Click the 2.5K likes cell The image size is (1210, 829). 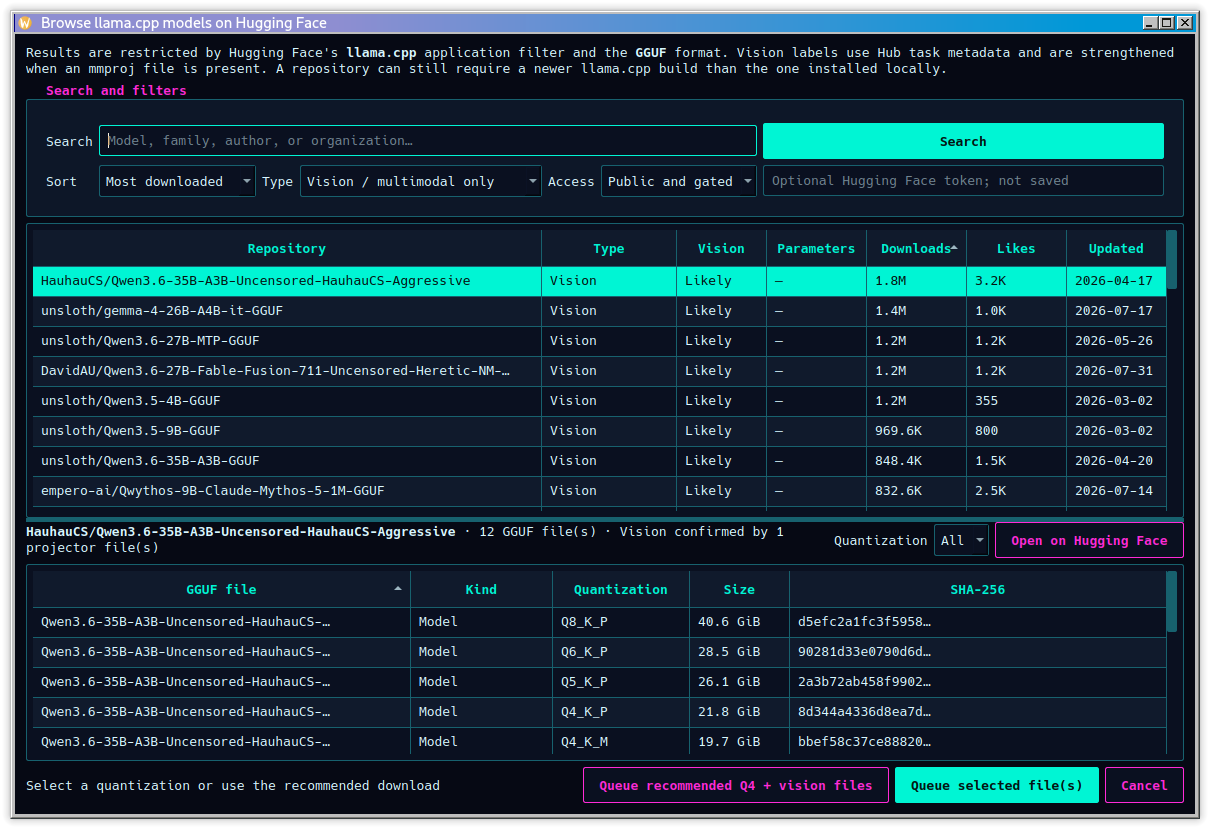pos(1016,491)
